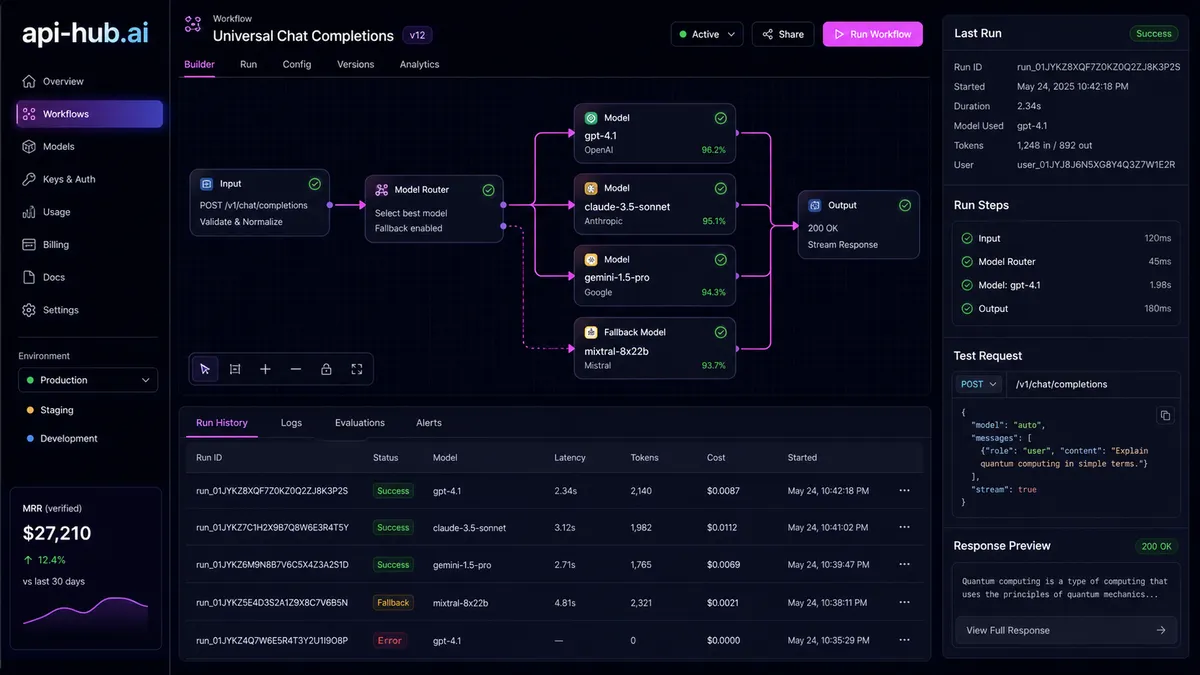Open the Docs file icon
This screenshot has height=675, width=1200.
pos(29,277)
